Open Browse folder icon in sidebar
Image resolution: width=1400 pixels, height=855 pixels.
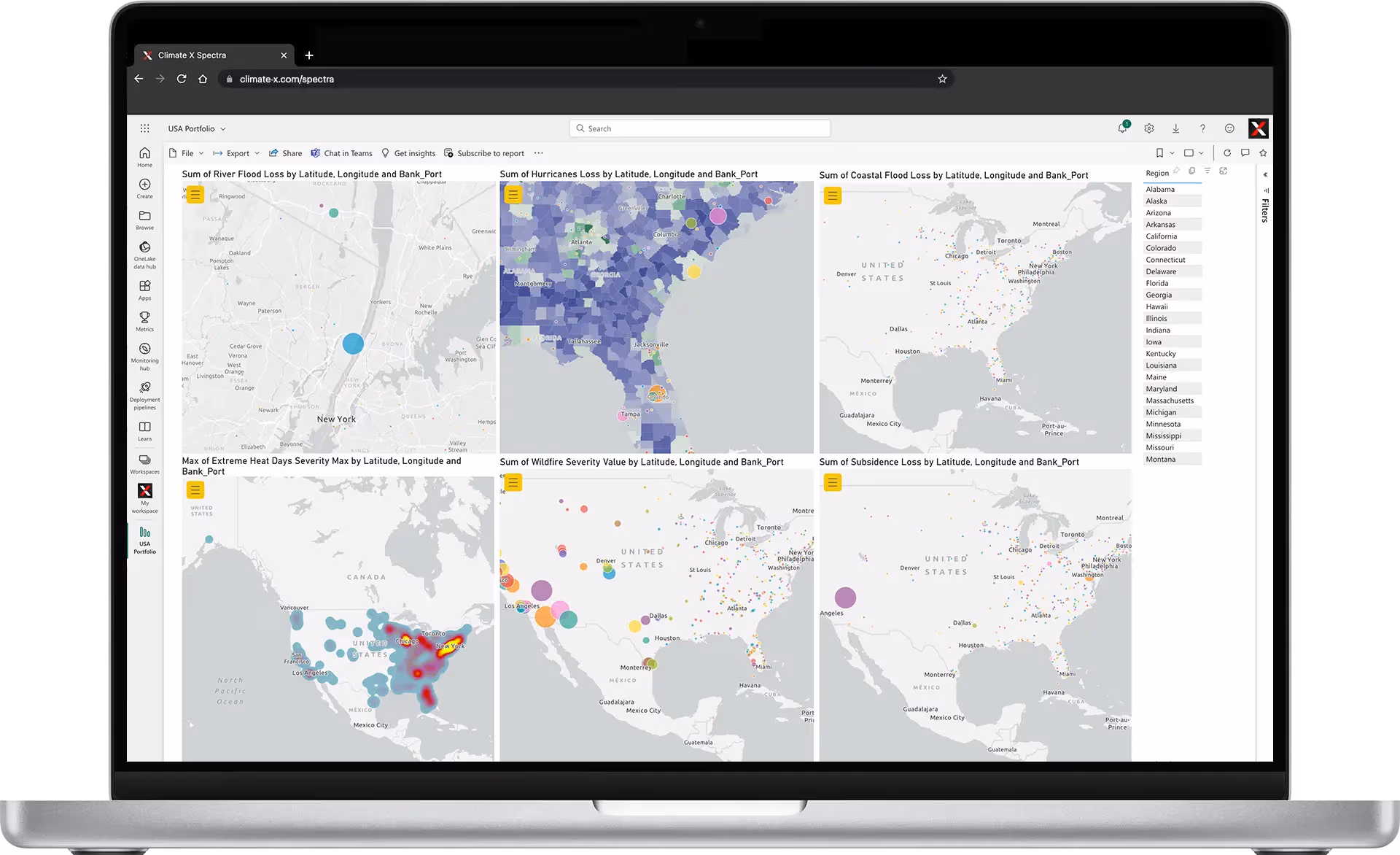point(144,220)
